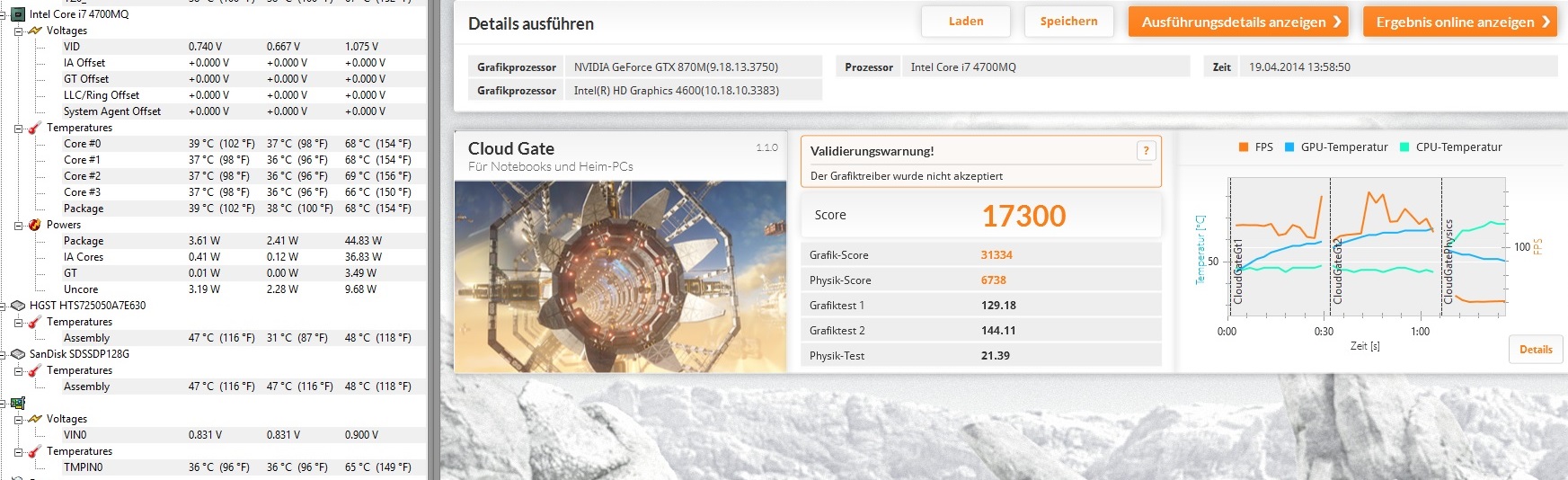The width and height of the screenshot is (1568, 480).
Task: Click the Grafik-Score value 31334
Action: [x=997, y=255]
